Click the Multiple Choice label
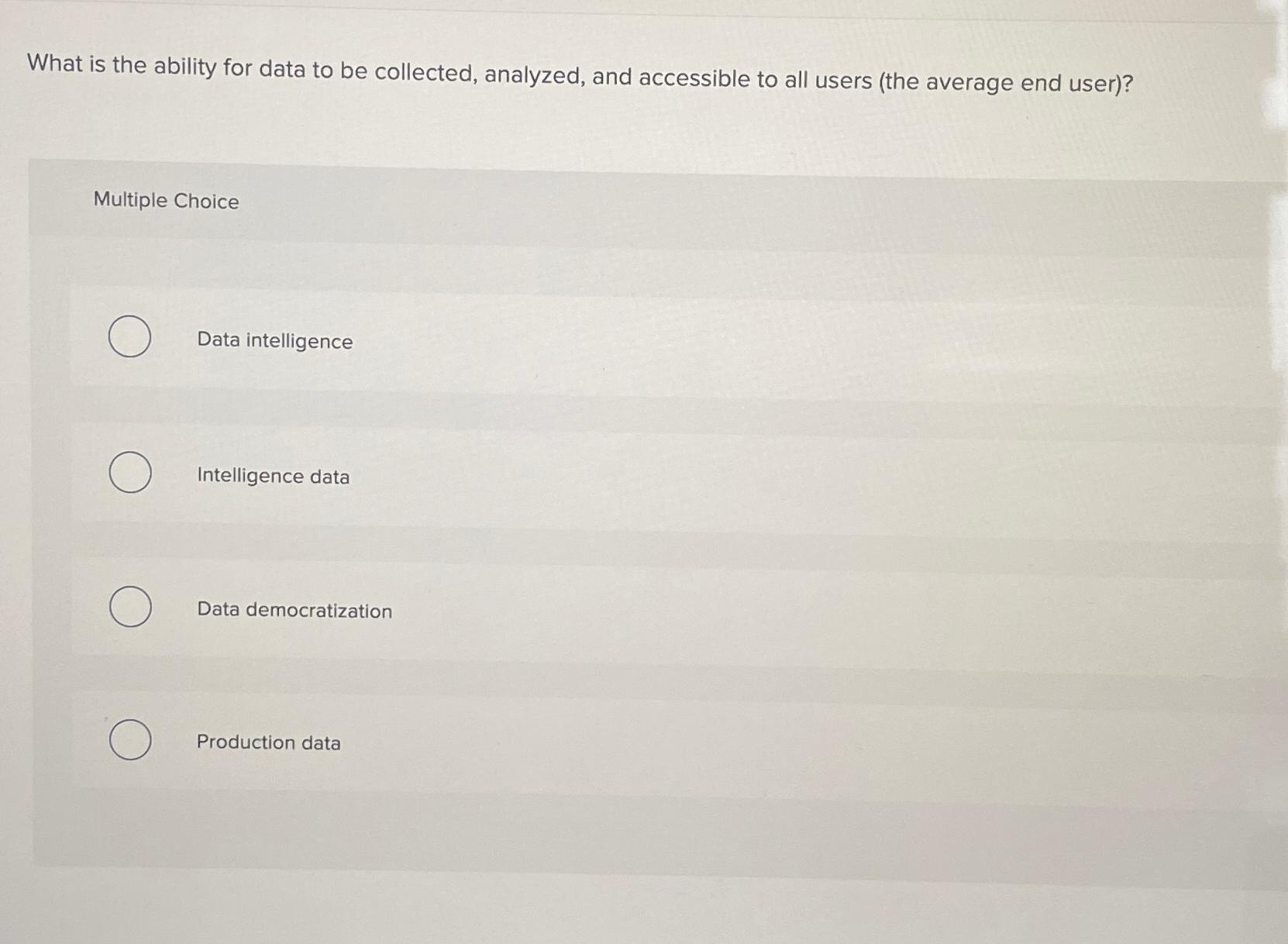The width and height of the screenshot is (1288, 944). (165, 201)
